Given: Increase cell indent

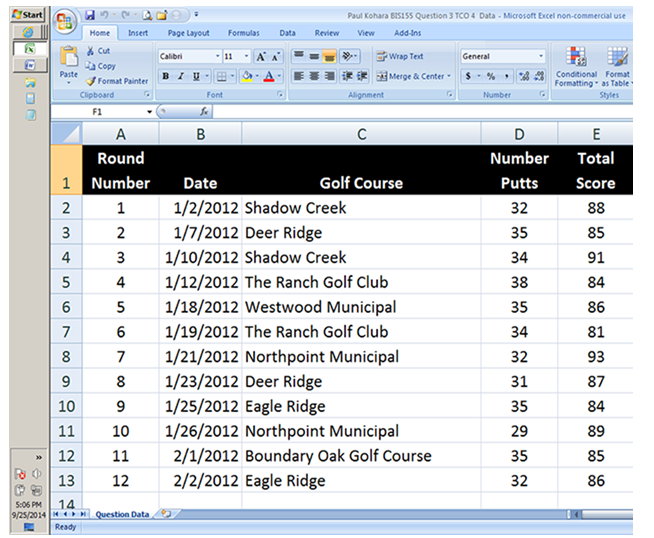Looking at the screenshot, I should click(362, 76).
